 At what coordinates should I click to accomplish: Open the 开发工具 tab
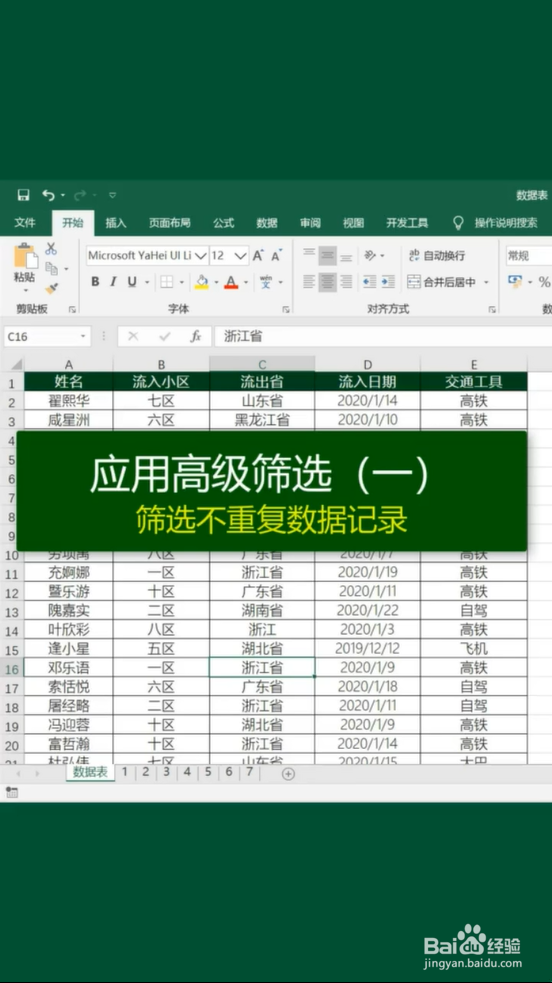pos(407,223)
